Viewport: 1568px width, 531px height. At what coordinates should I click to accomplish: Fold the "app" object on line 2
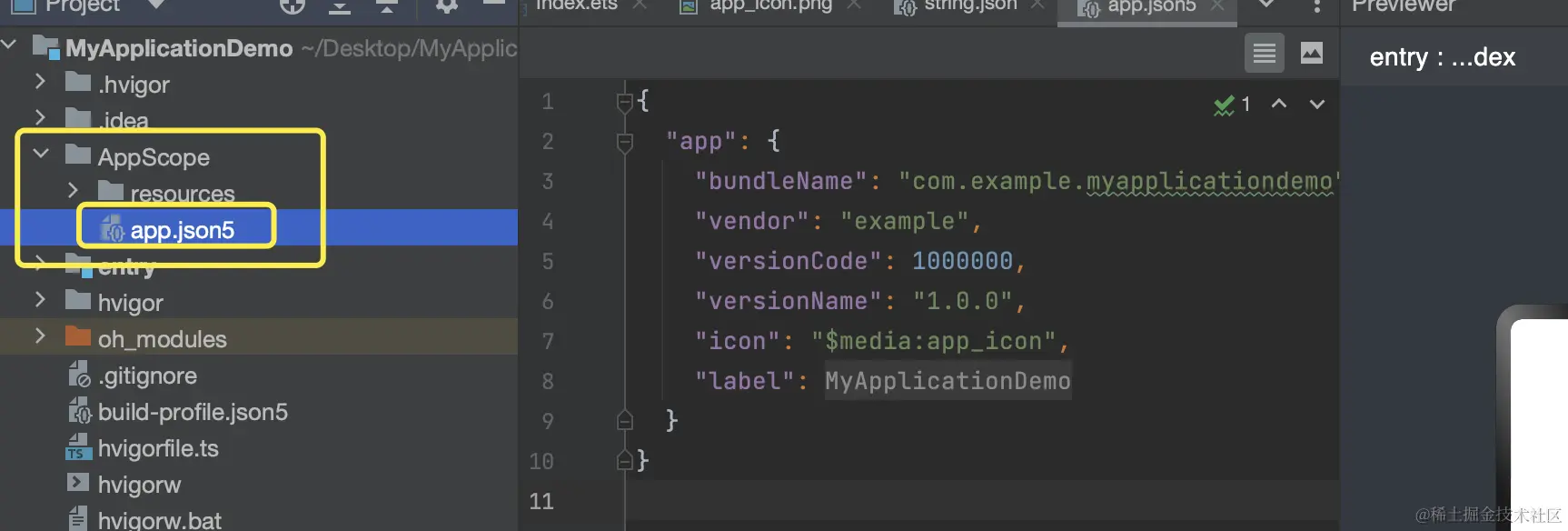(624, 142)
